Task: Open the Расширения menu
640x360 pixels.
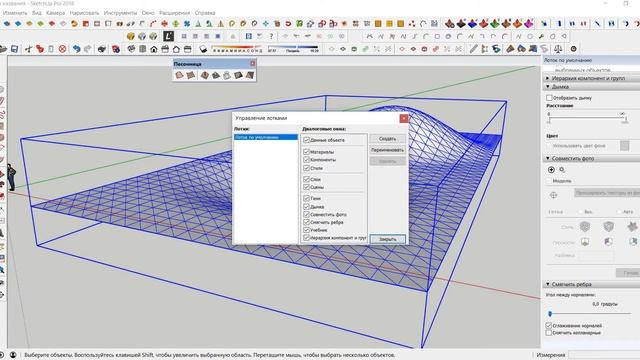Action: click(174, 13)
